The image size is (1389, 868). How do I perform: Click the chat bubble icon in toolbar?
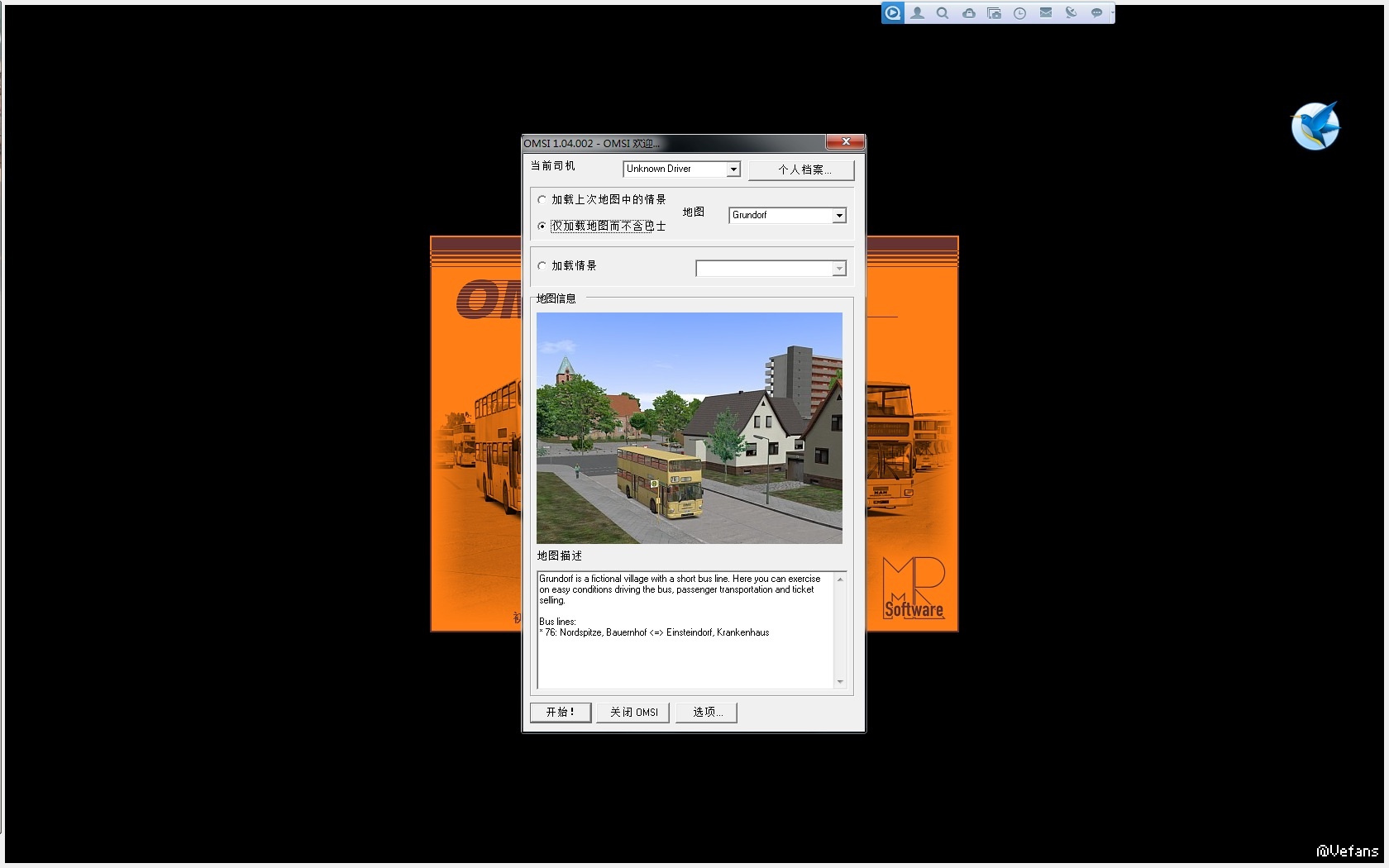point(1096,13)
